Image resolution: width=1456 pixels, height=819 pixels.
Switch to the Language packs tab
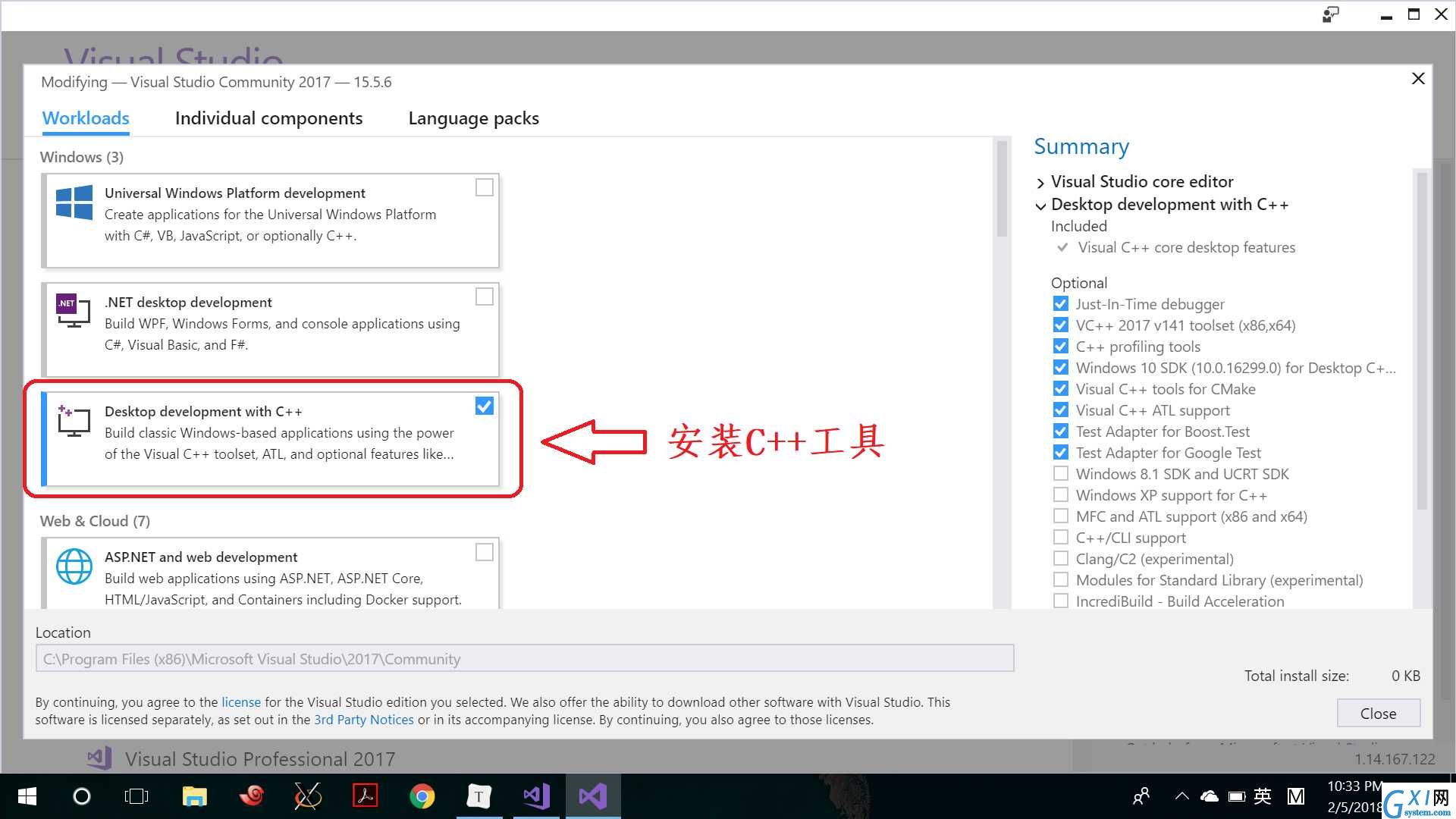click(473, 118)
